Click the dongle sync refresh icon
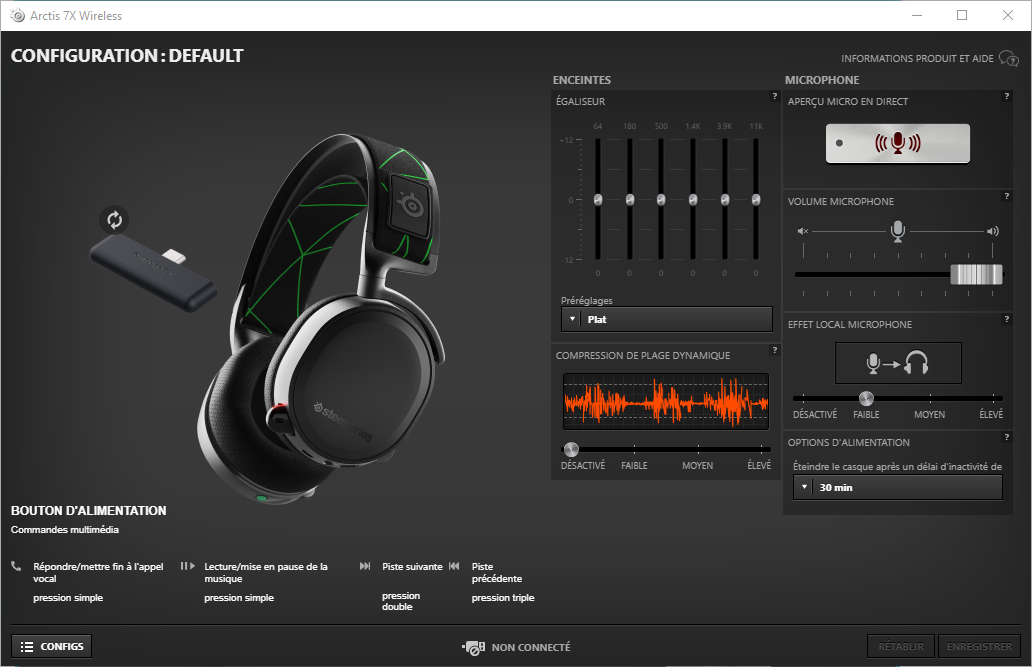The image size is (1032, 667). 115,220
